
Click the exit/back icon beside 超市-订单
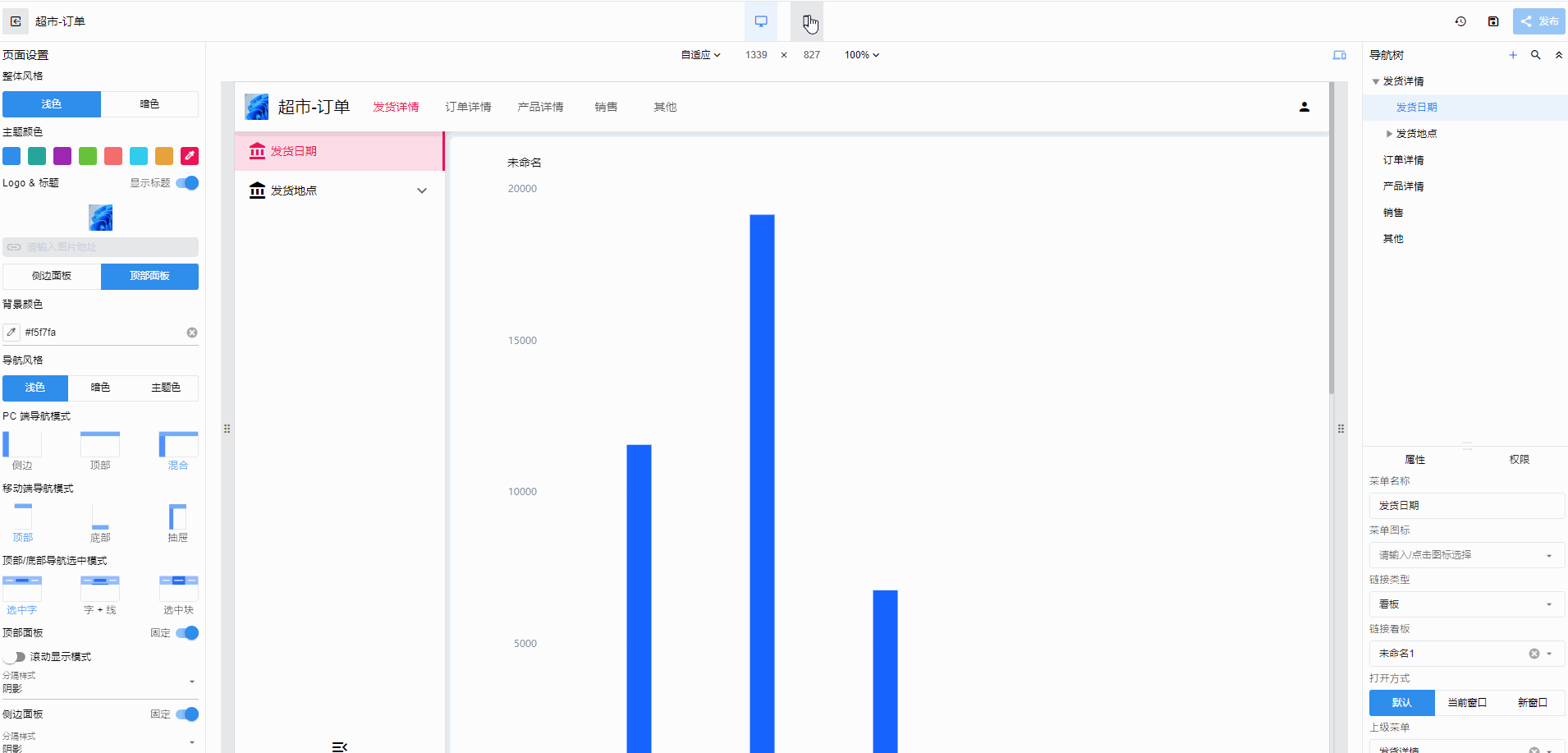coord(16,21)
